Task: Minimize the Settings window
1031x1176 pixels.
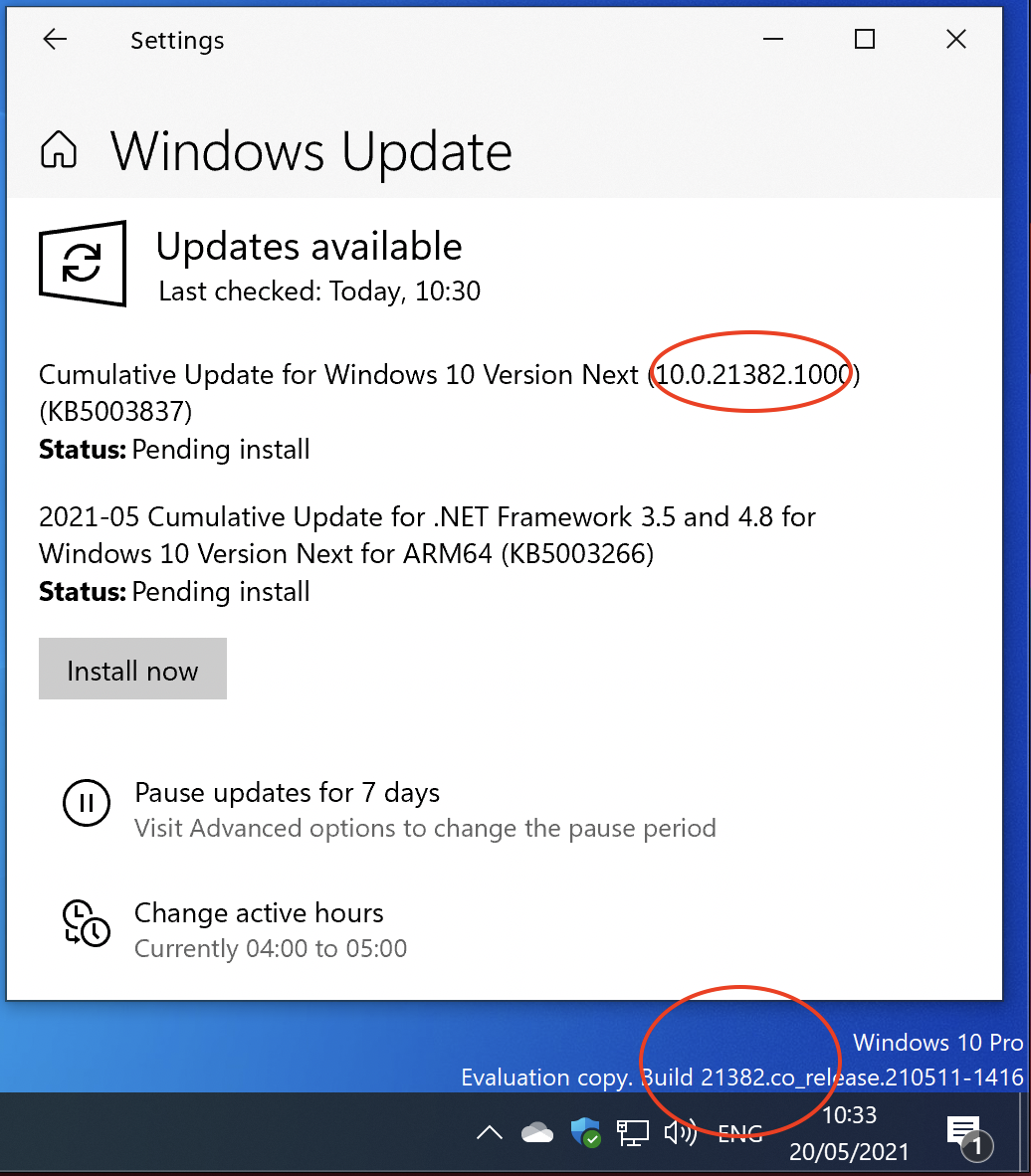Action: [773, 39]
